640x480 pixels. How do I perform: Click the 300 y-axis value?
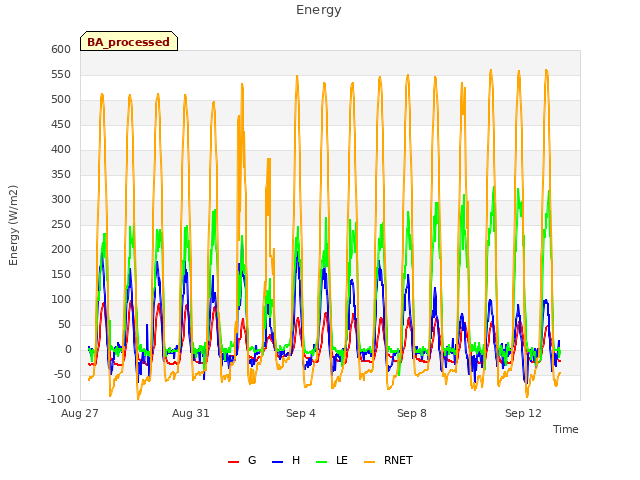(x=61, y=200)
